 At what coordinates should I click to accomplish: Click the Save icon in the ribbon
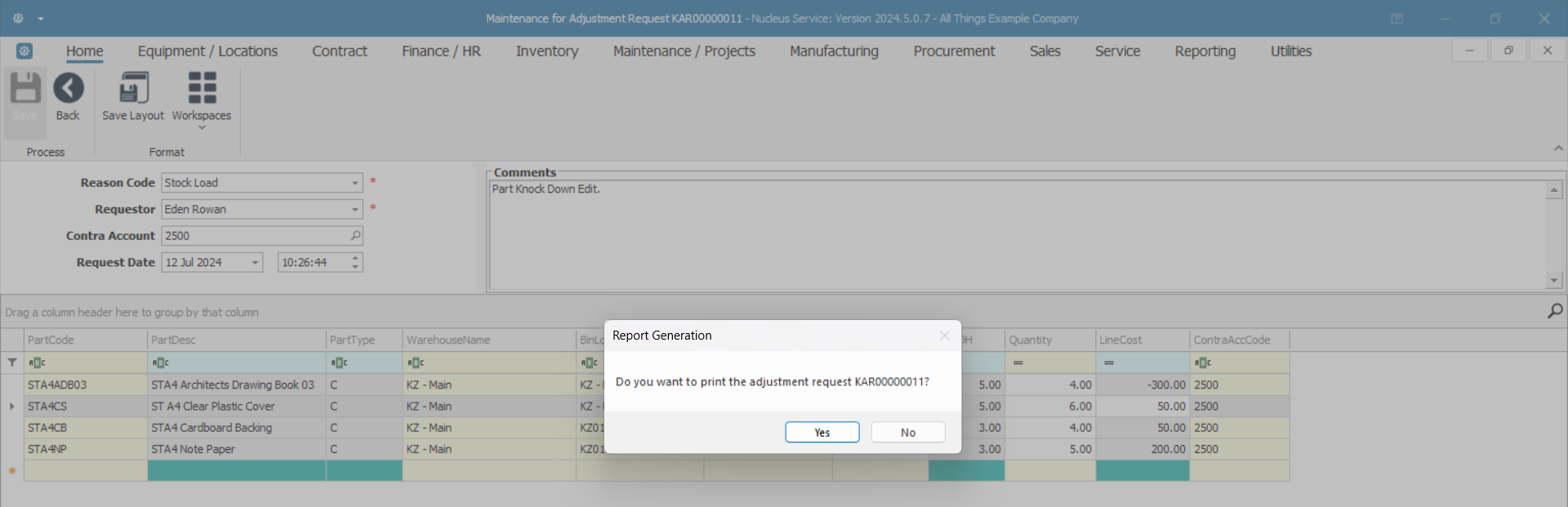(25, 88)
